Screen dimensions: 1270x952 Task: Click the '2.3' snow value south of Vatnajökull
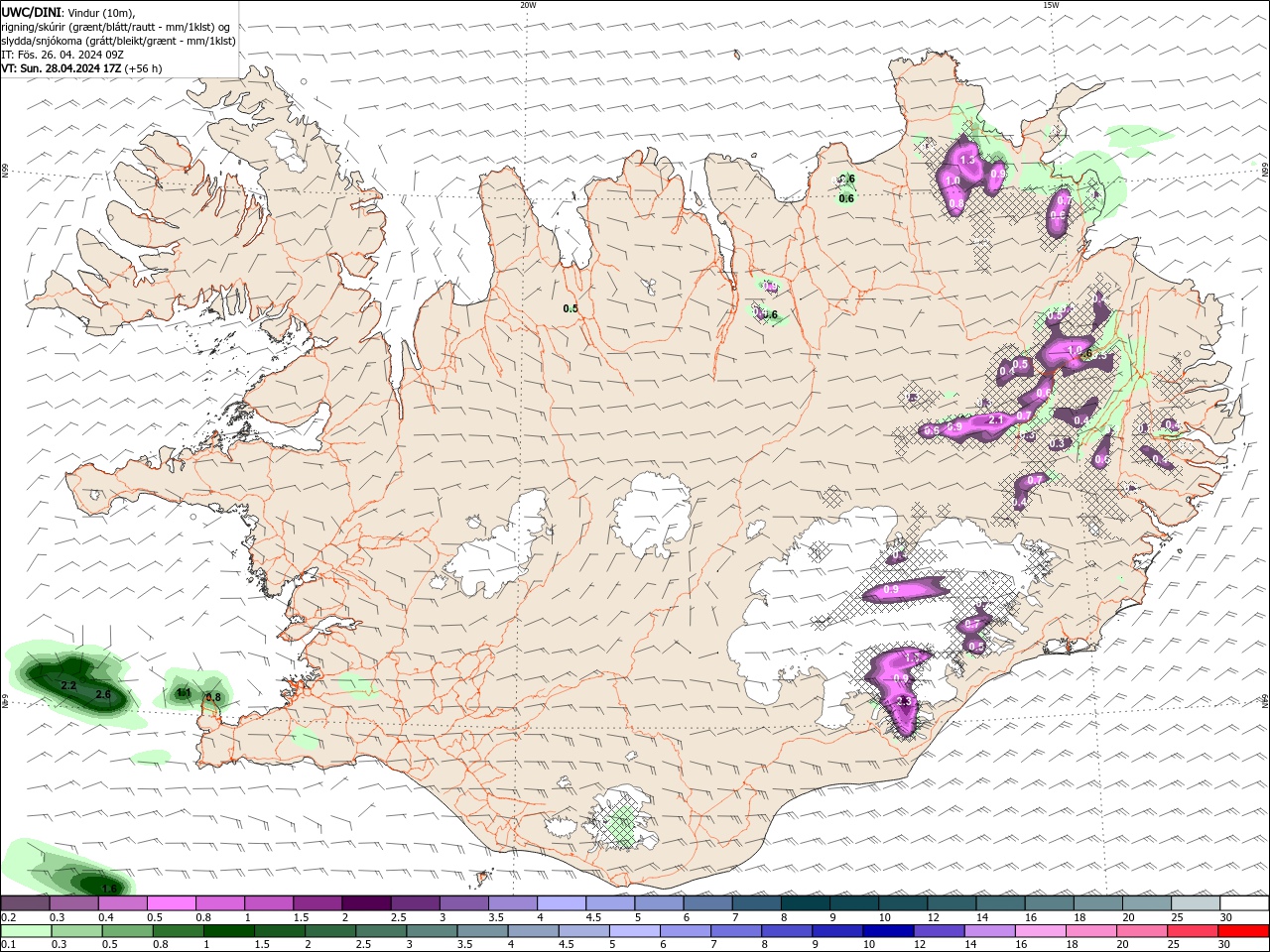click(903, 701)
